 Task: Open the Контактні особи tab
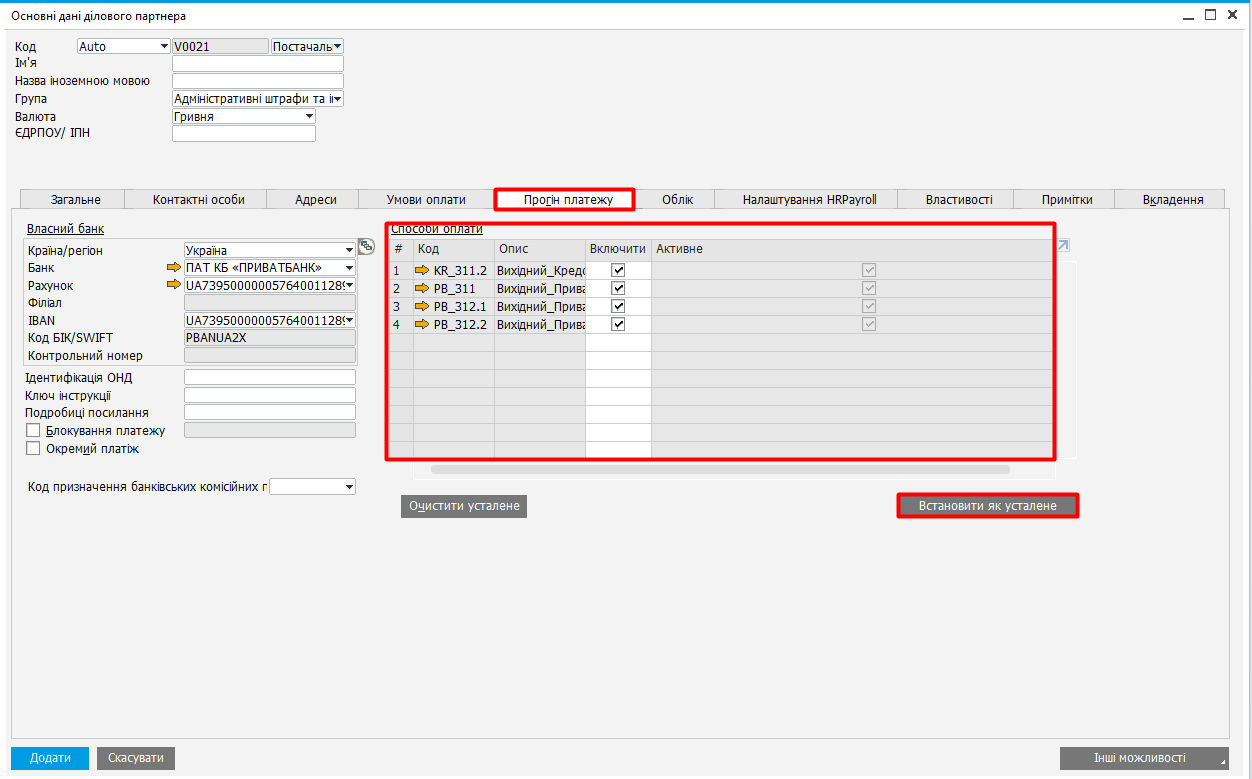coord(198,200)
